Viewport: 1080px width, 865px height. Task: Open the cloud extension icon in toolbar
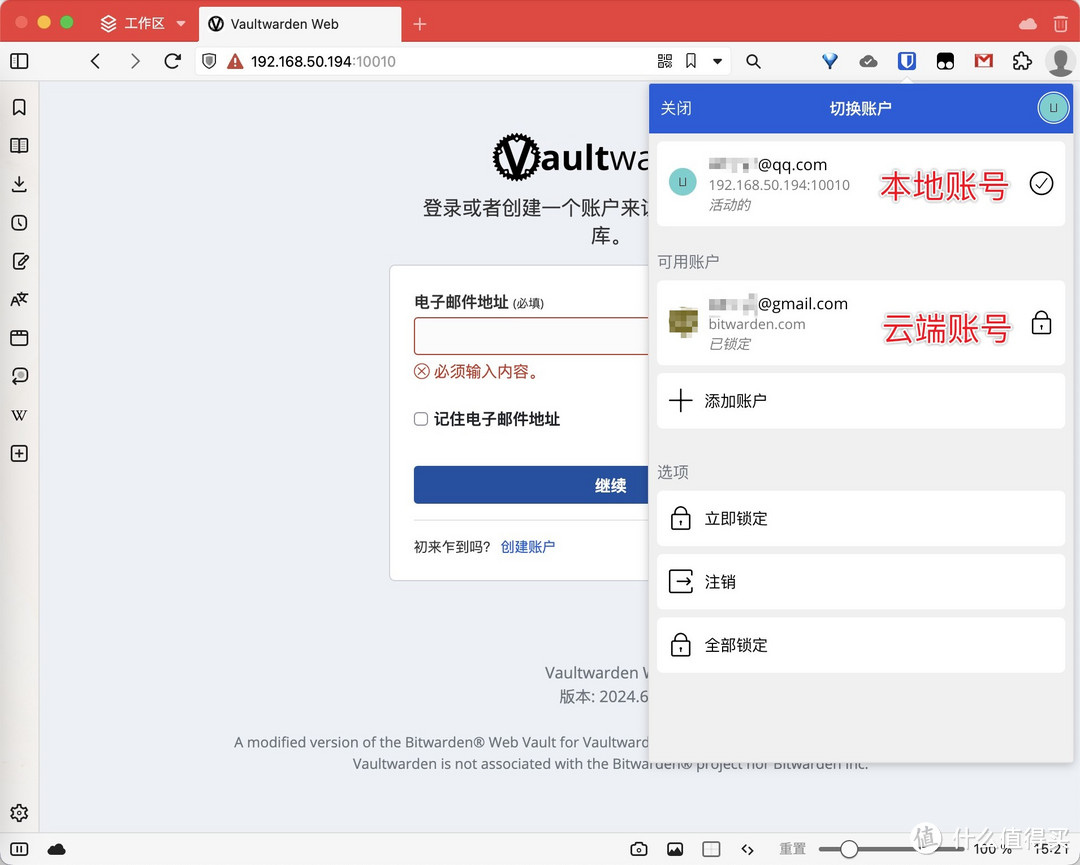click(868, 61)
